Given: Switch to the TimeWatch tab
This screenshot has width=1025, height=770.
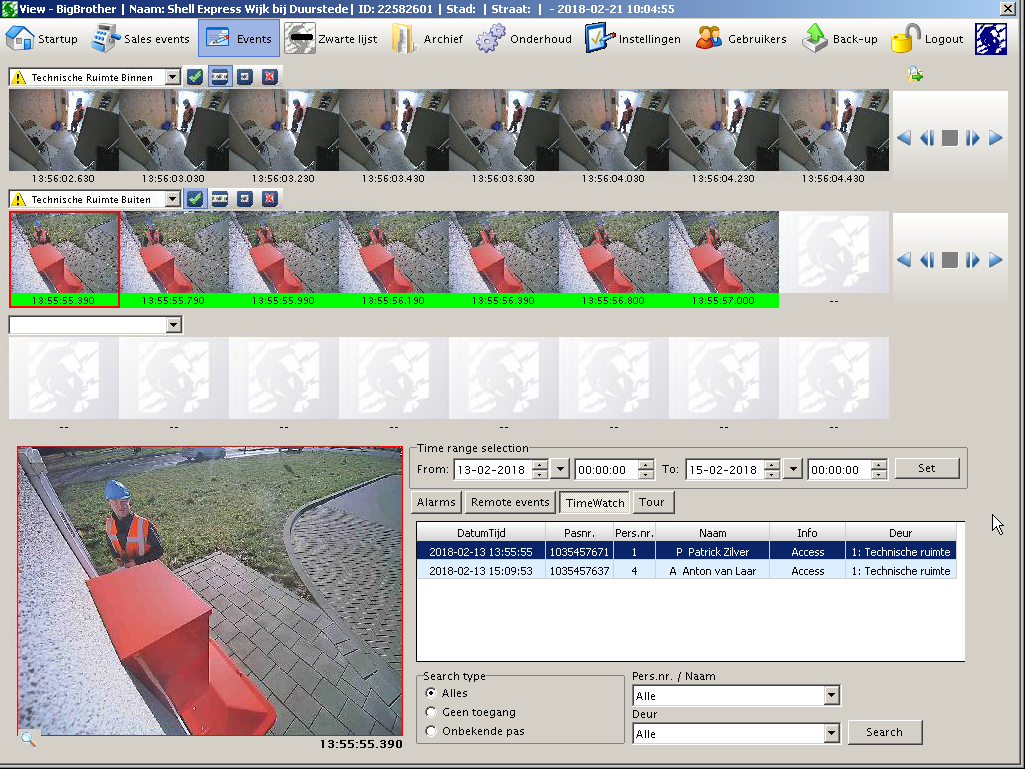Looking at the screenshot, I should click(595, 502).
